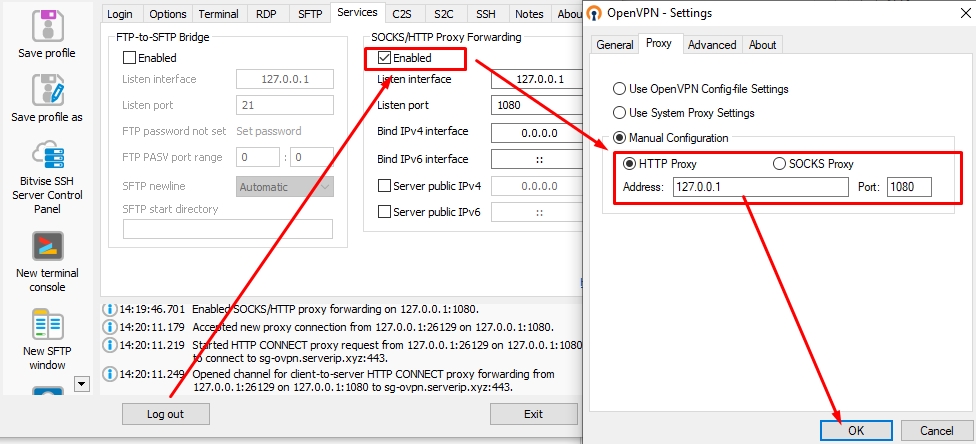Open a New terminal console
The image size is (976, 444).
pyautogui.click(x=48, y=247)
